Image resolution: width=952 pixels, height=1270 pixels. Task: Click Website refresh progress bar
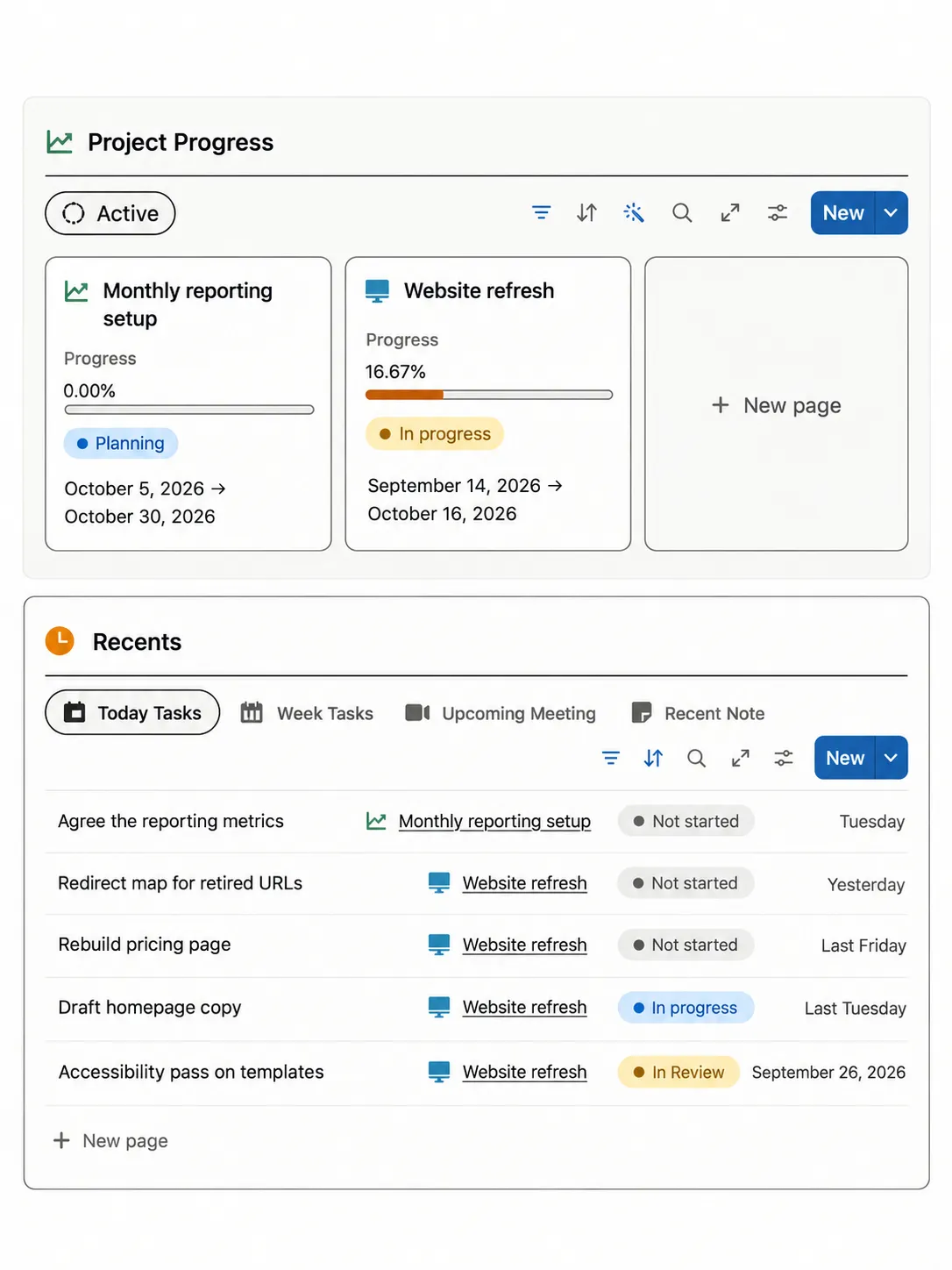489,395
